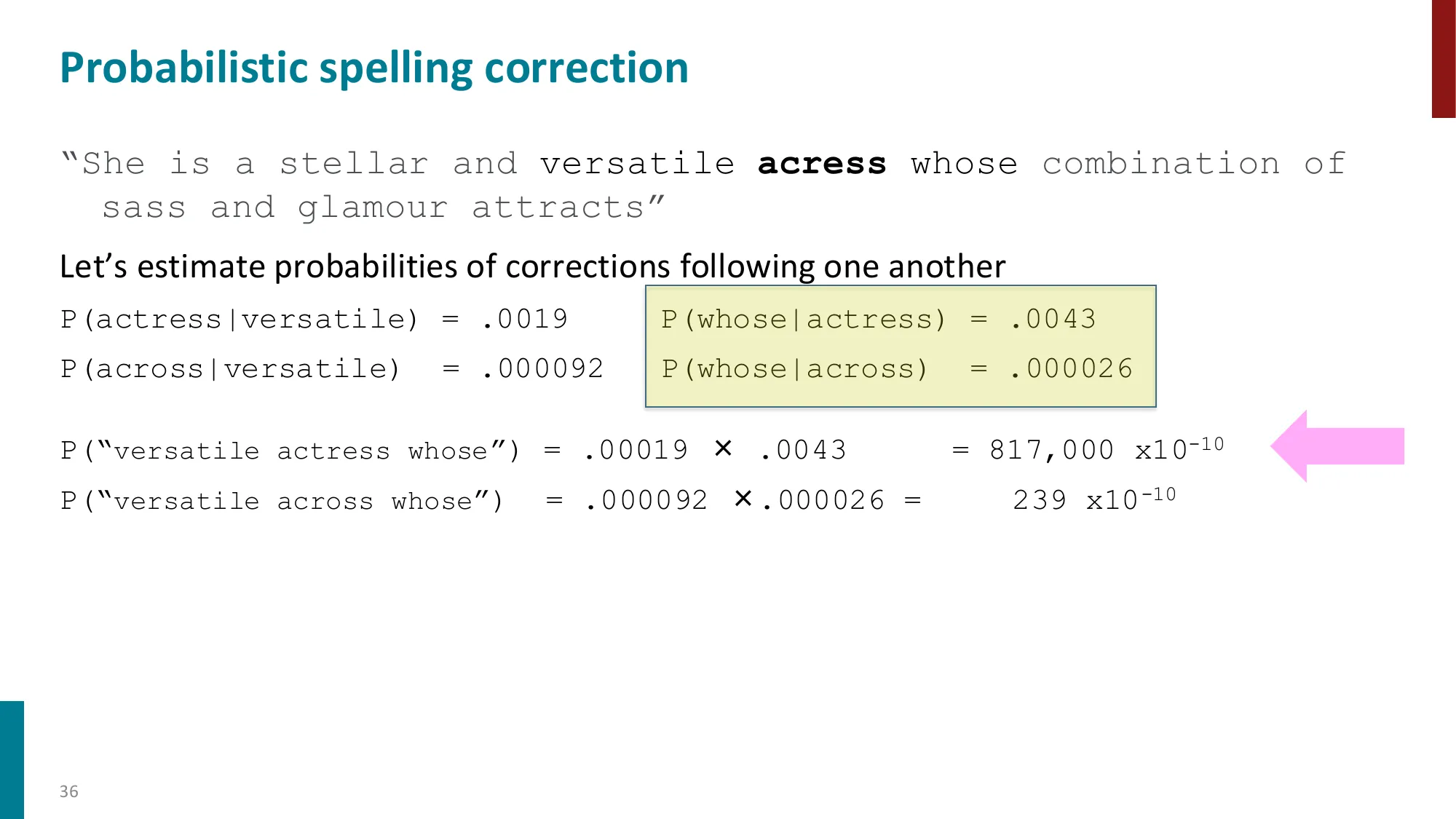Viewport: 1456px width, 819px height.
Task: Click the word "glamour" in the quote
Action: [373, 208]
